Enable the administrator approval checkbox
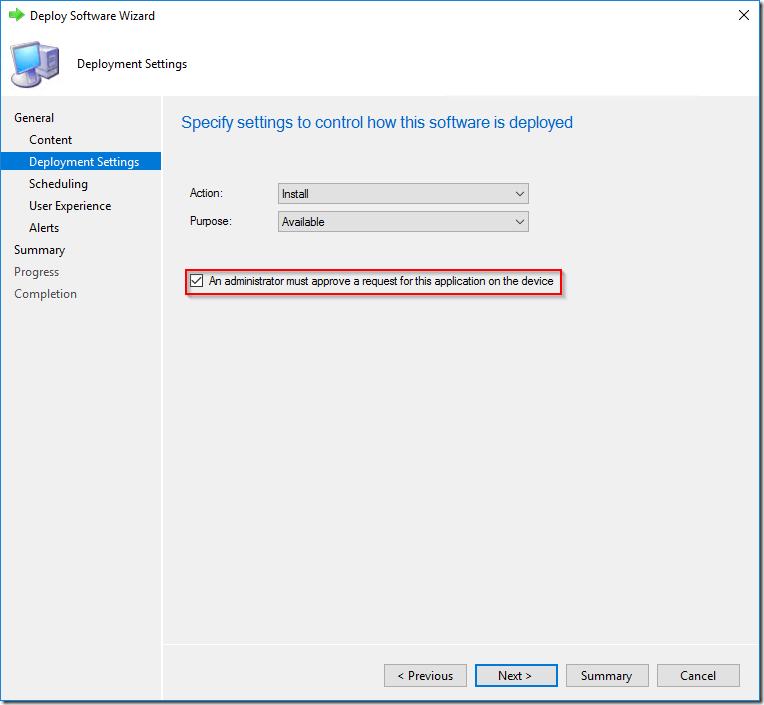The width and height of the screenshot is (764, 705). point(196,282)
